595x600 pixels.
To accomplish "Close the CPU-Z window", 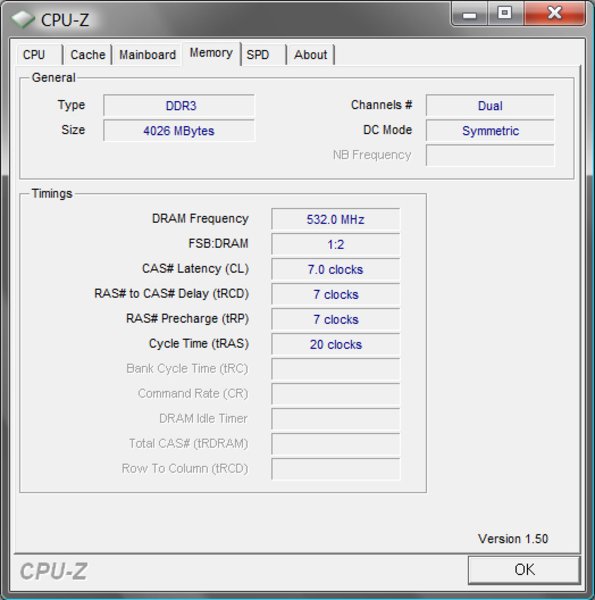I will [x=554, y=14].
